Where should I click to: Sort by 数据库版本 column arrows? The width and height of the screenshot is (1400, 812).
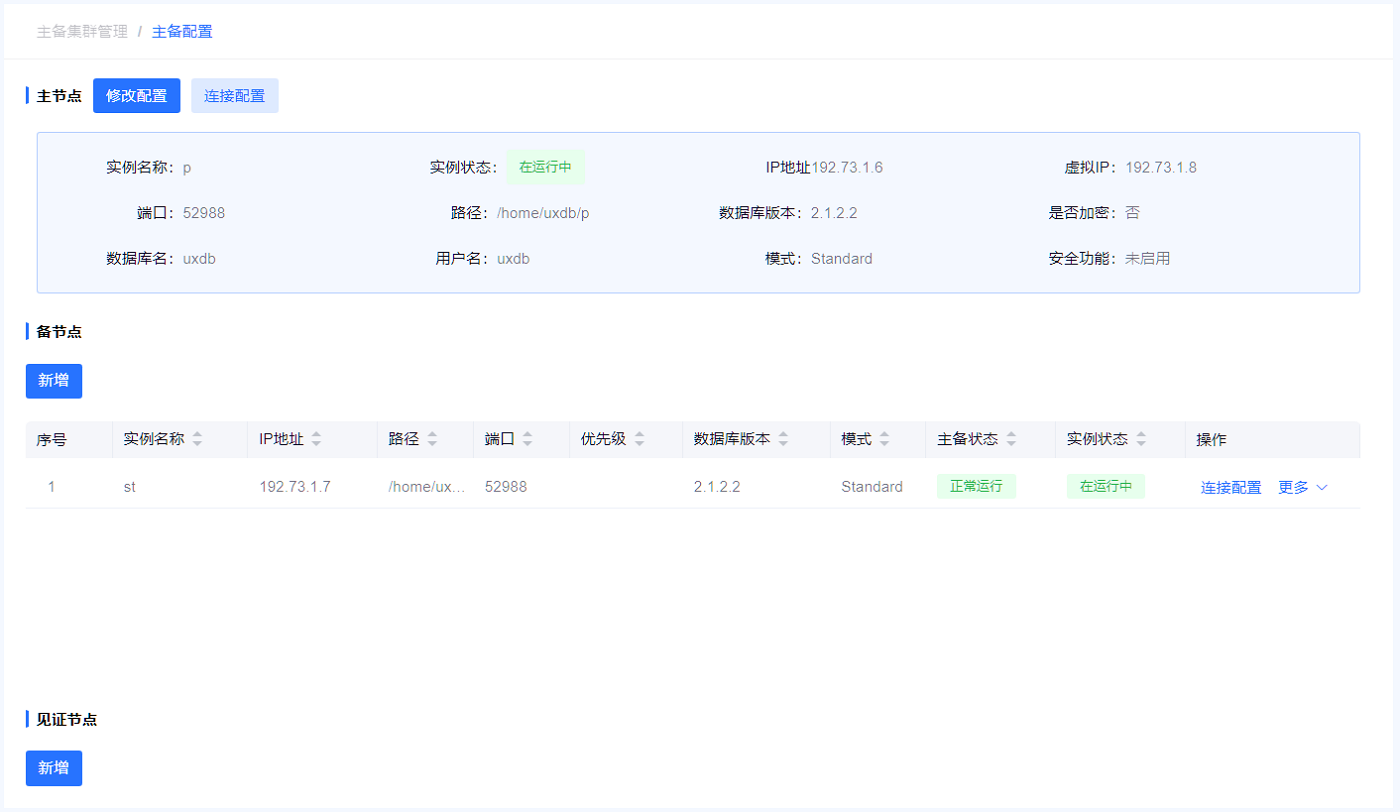click(783, 439)
